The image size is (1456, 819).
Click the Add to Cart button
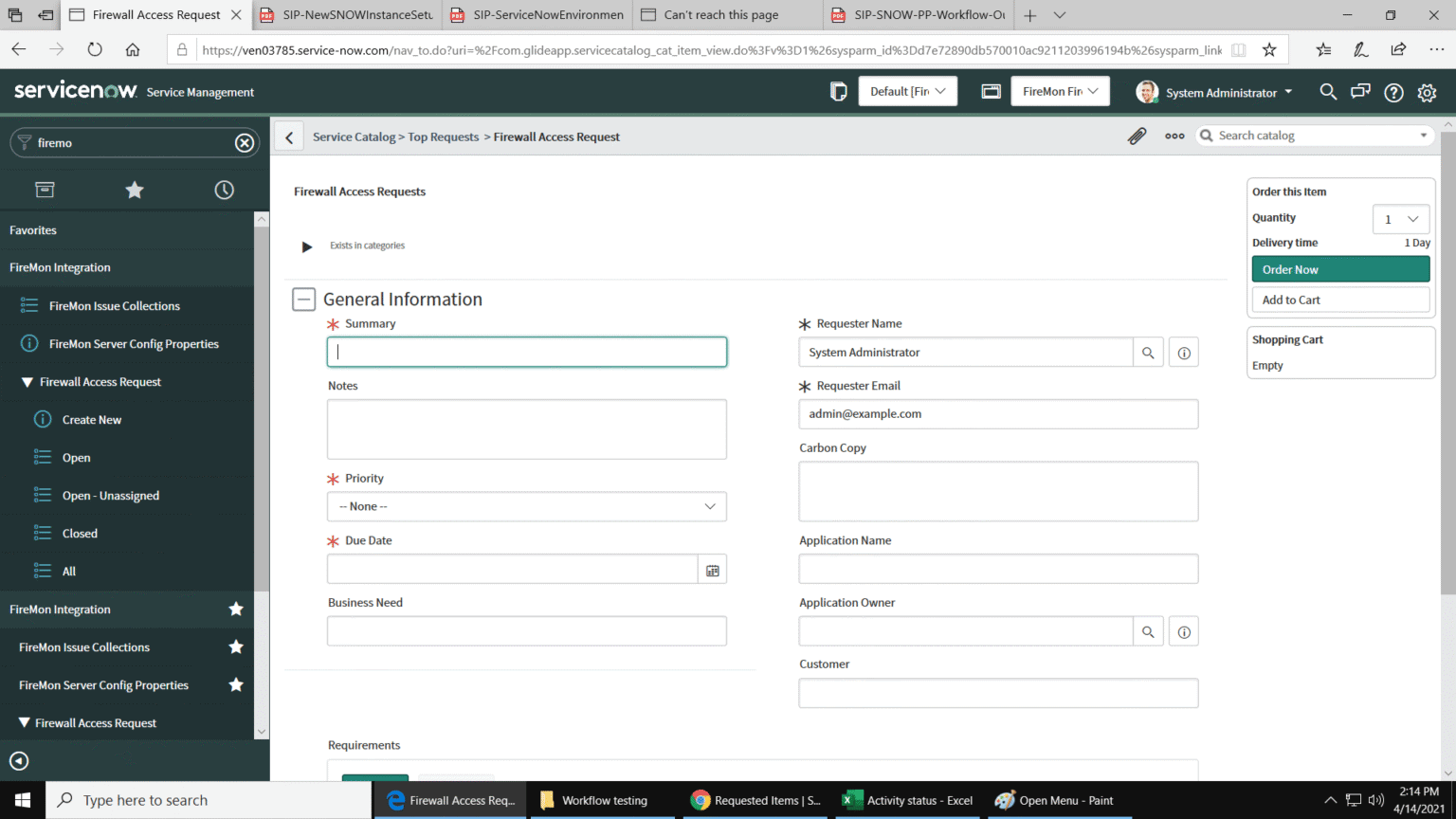[1339, 300]
